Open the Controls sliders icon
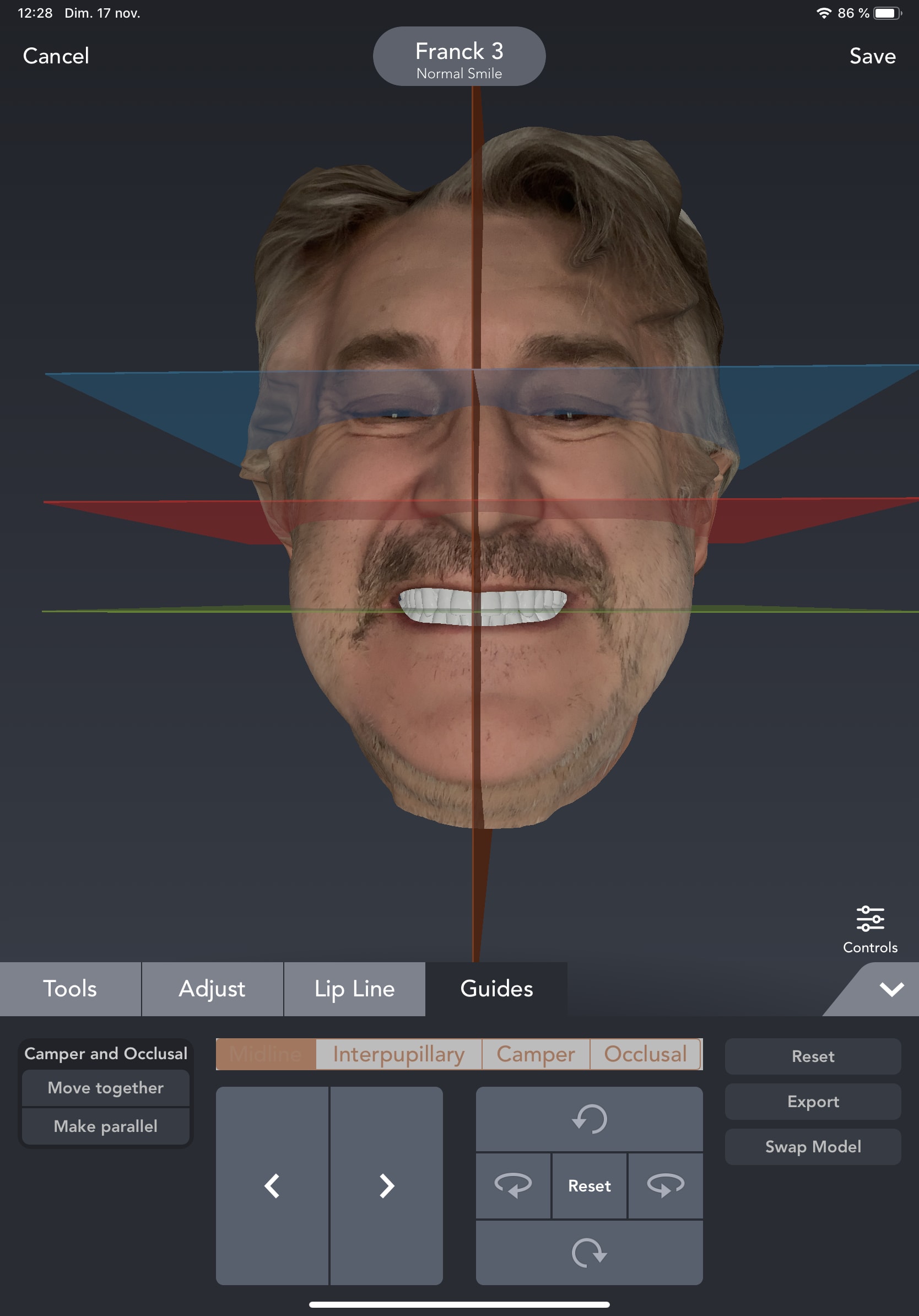 click(870, 928)
